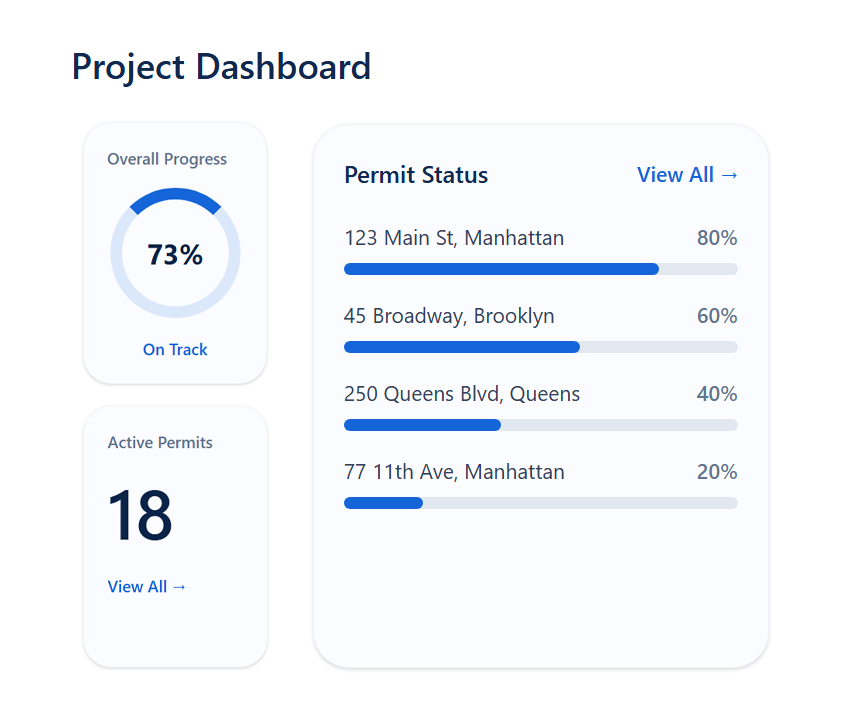Image resolution: width=844 pixels, height=727 pixels.
Task: Select the 123 Main St, Manhattan entry
Action: pos(454,238)
